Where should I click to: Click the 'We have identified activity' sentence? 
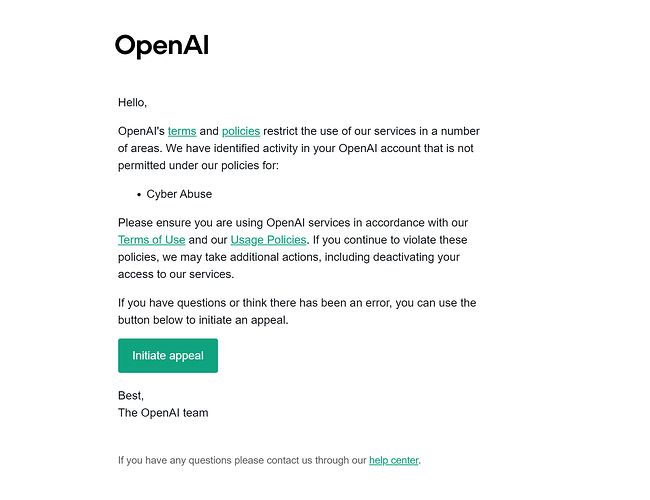pyautogui.click(x=319, y=148)
